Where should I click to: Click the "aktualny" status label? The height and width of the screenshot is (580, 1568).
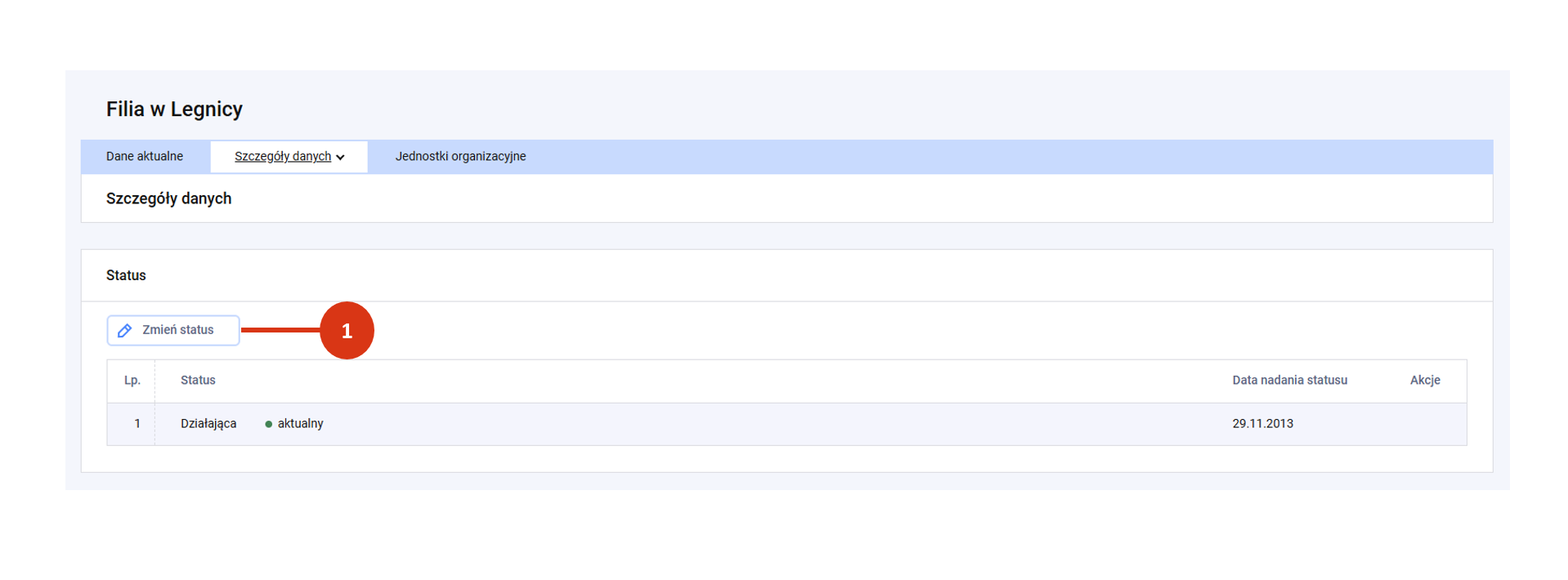tap(300, 424)
